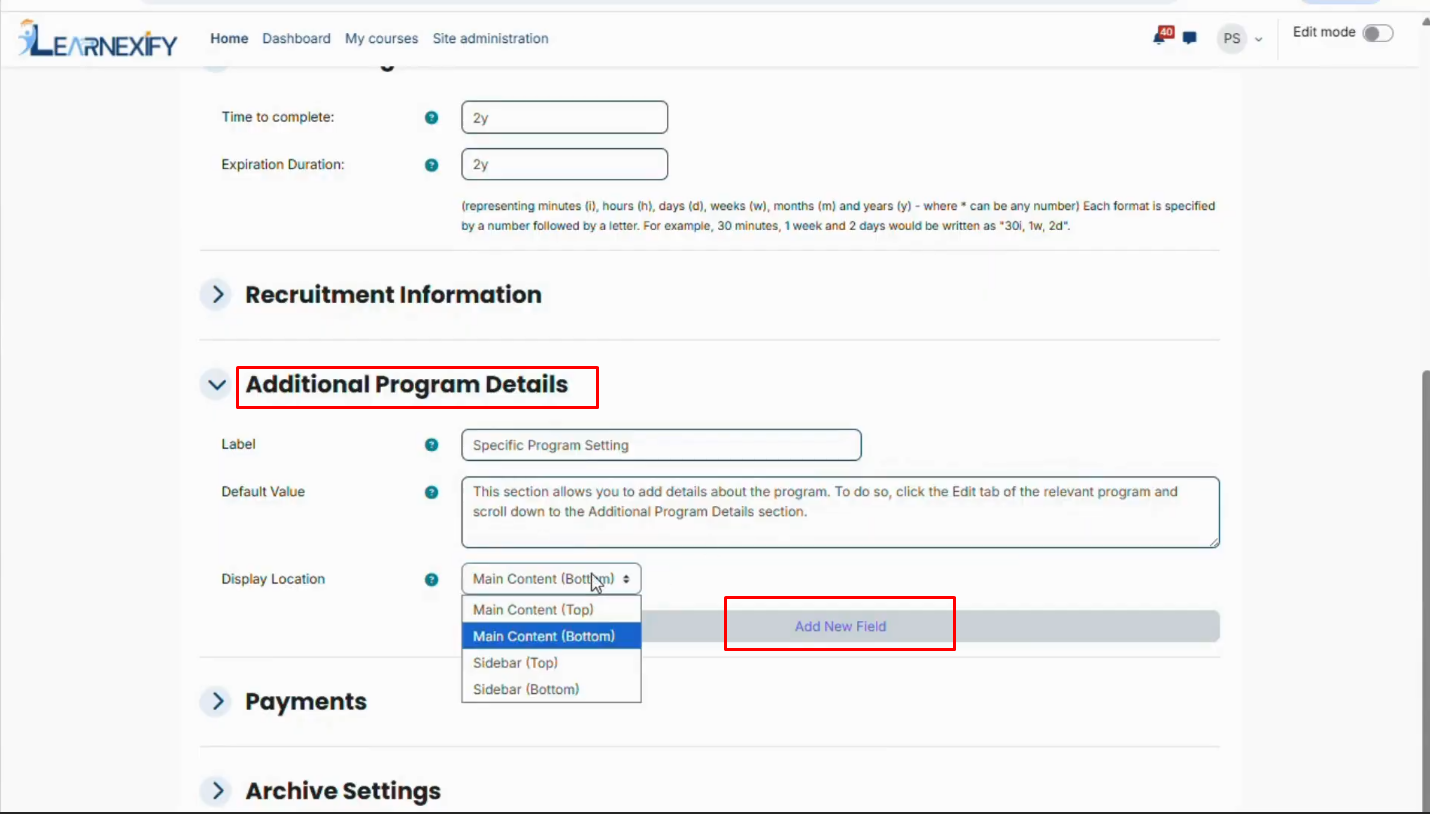Viewport: 1430px width, 814px height.
Task: Click help icon beside Display Location
Action: click(431, 579)
